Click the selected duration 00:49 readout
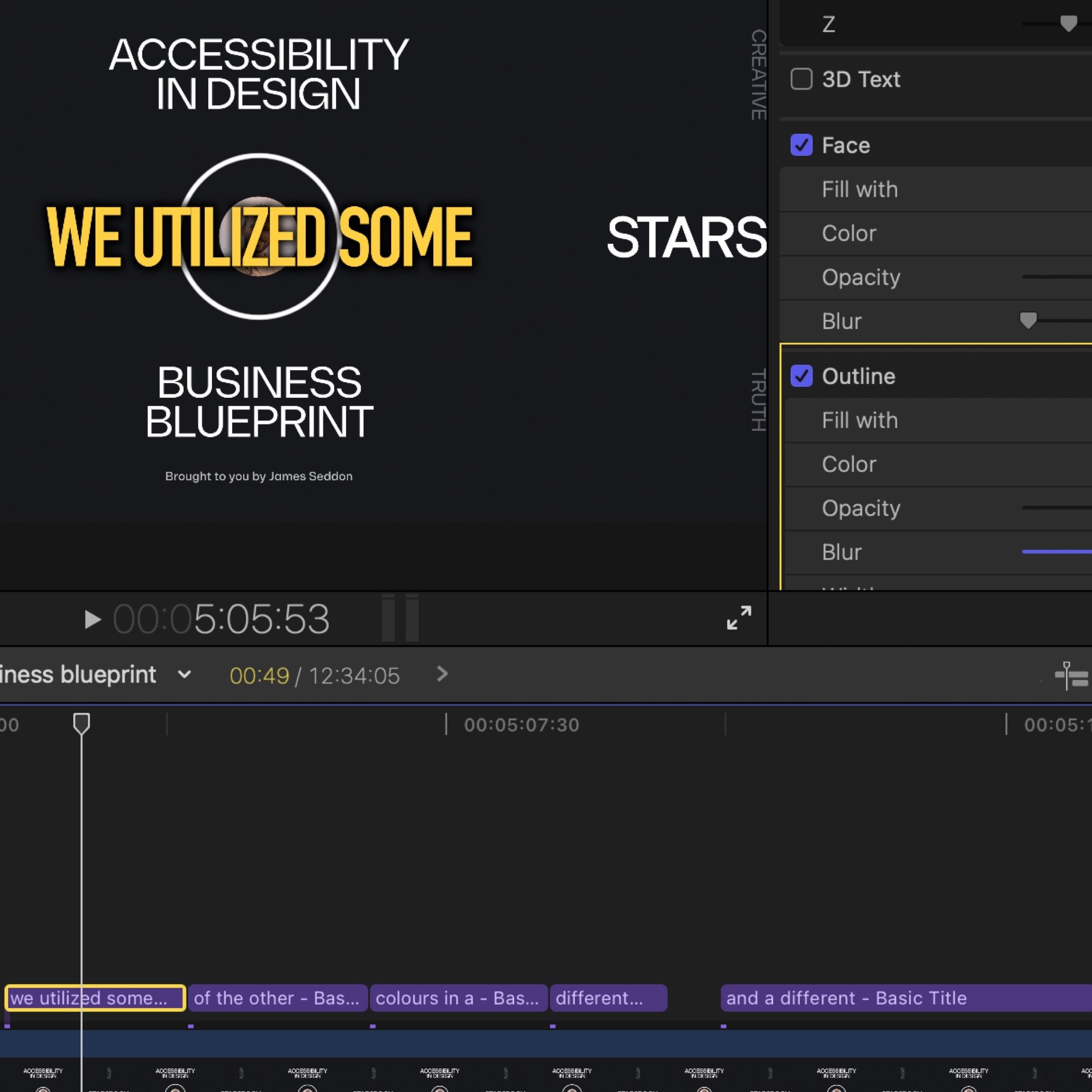Image resolution: width=1092 pixels, height=1092 pixels. (x=259, y=675)
